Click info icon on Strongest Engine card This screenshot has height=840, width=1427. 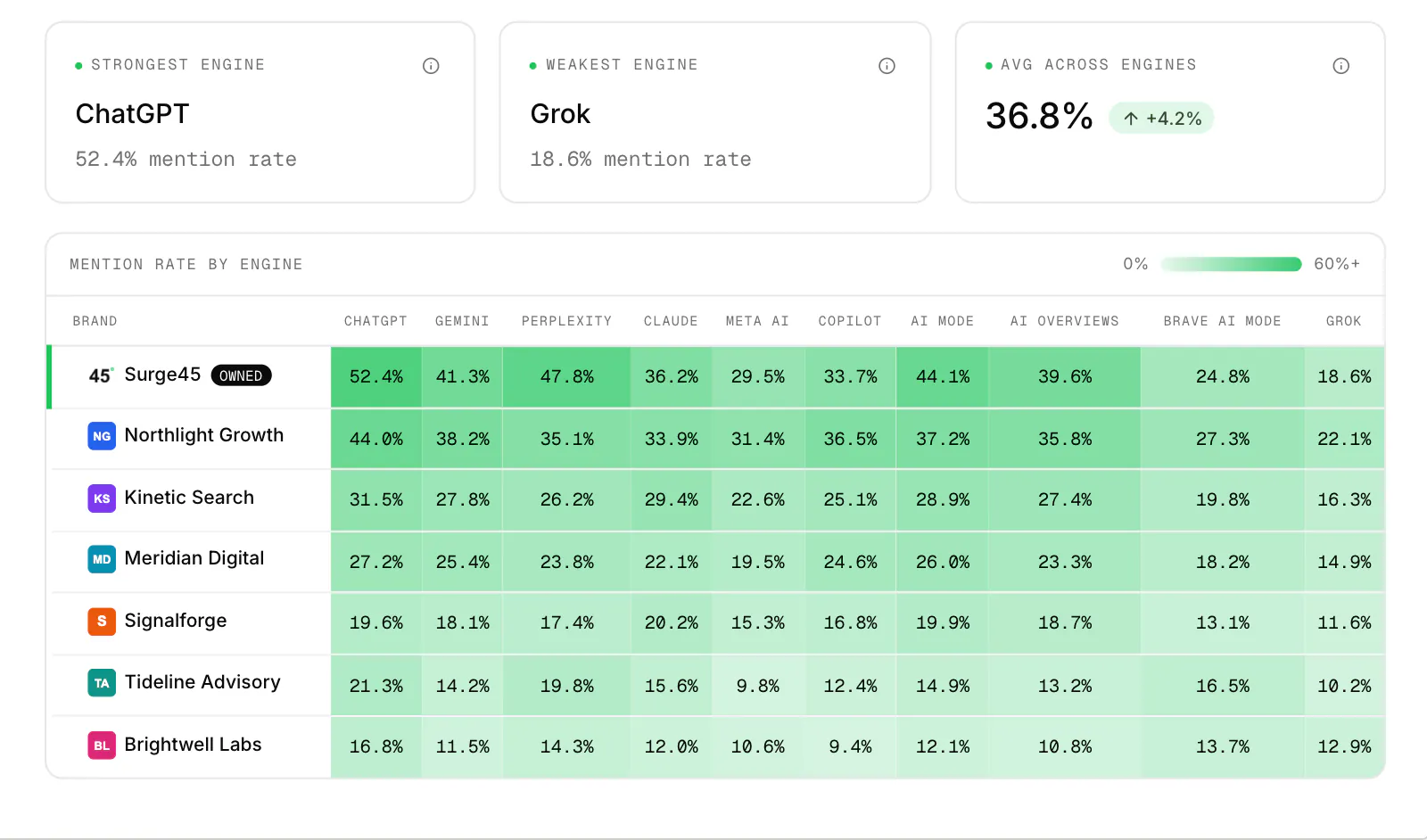pos(431,66)
